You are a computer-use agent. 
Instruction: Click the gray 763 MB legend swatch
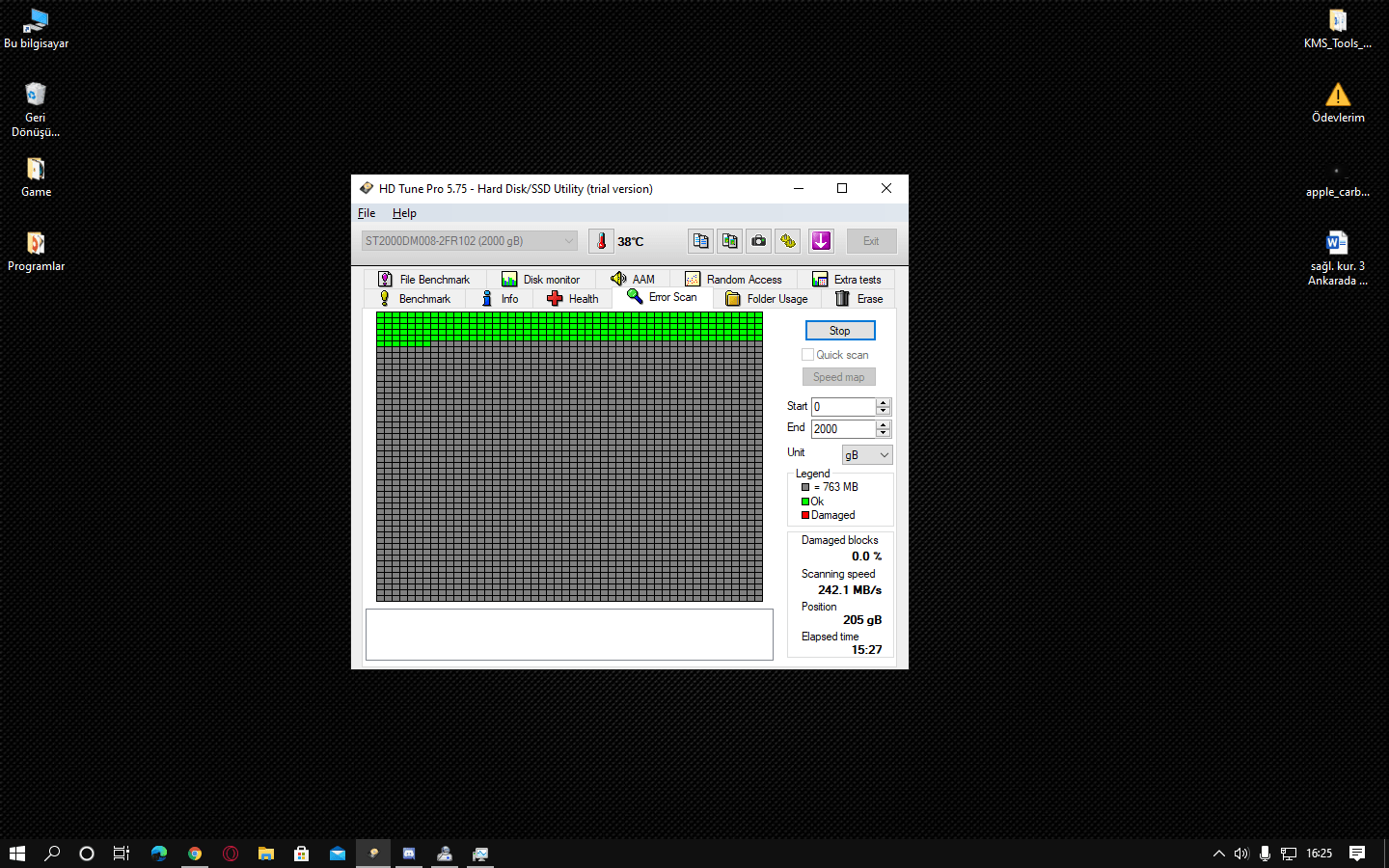(805, 487)
